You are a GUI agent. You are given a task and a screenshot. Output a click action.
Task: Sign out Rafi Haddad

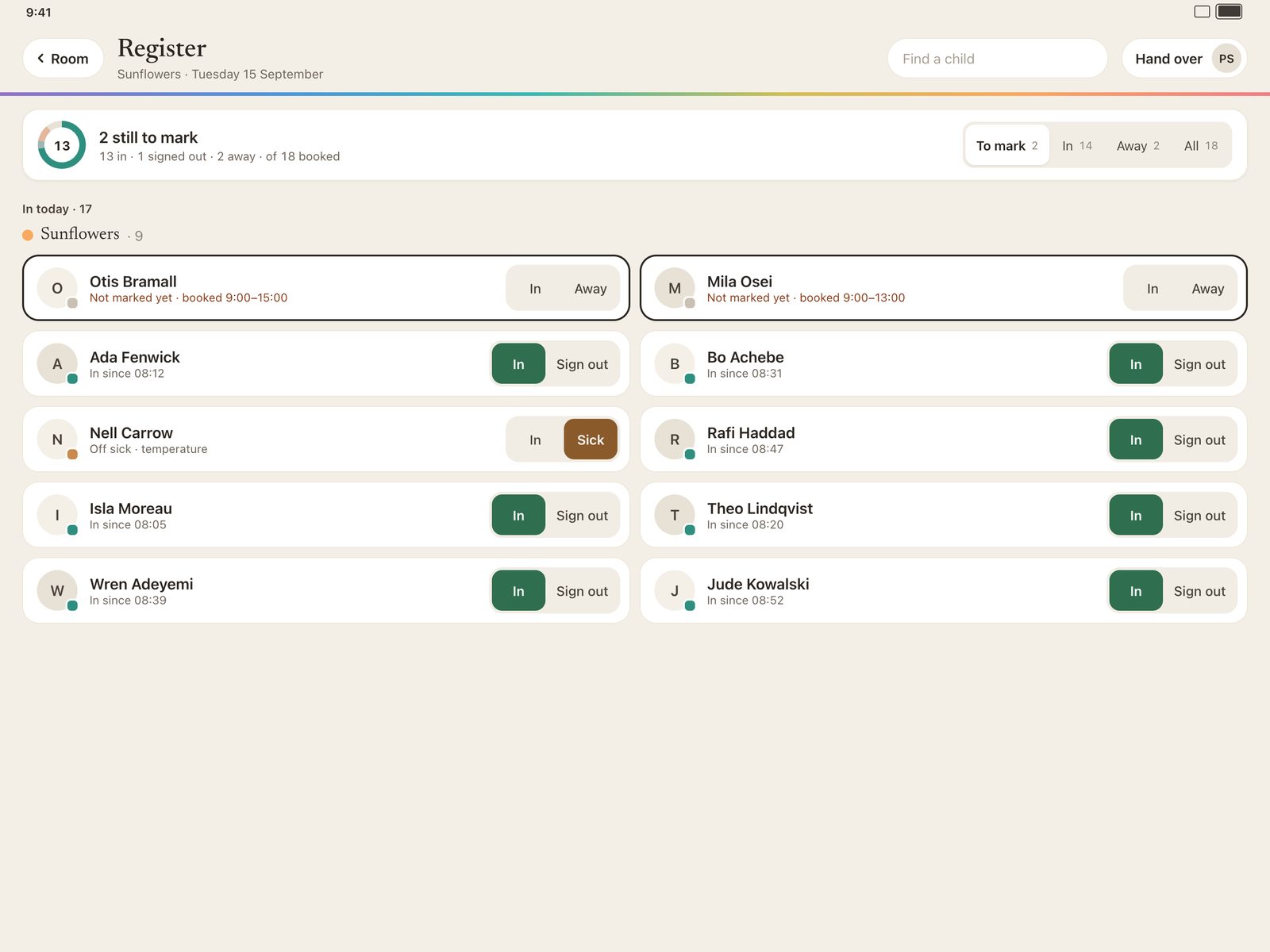pyautogui.click(x=1199, y=440)
